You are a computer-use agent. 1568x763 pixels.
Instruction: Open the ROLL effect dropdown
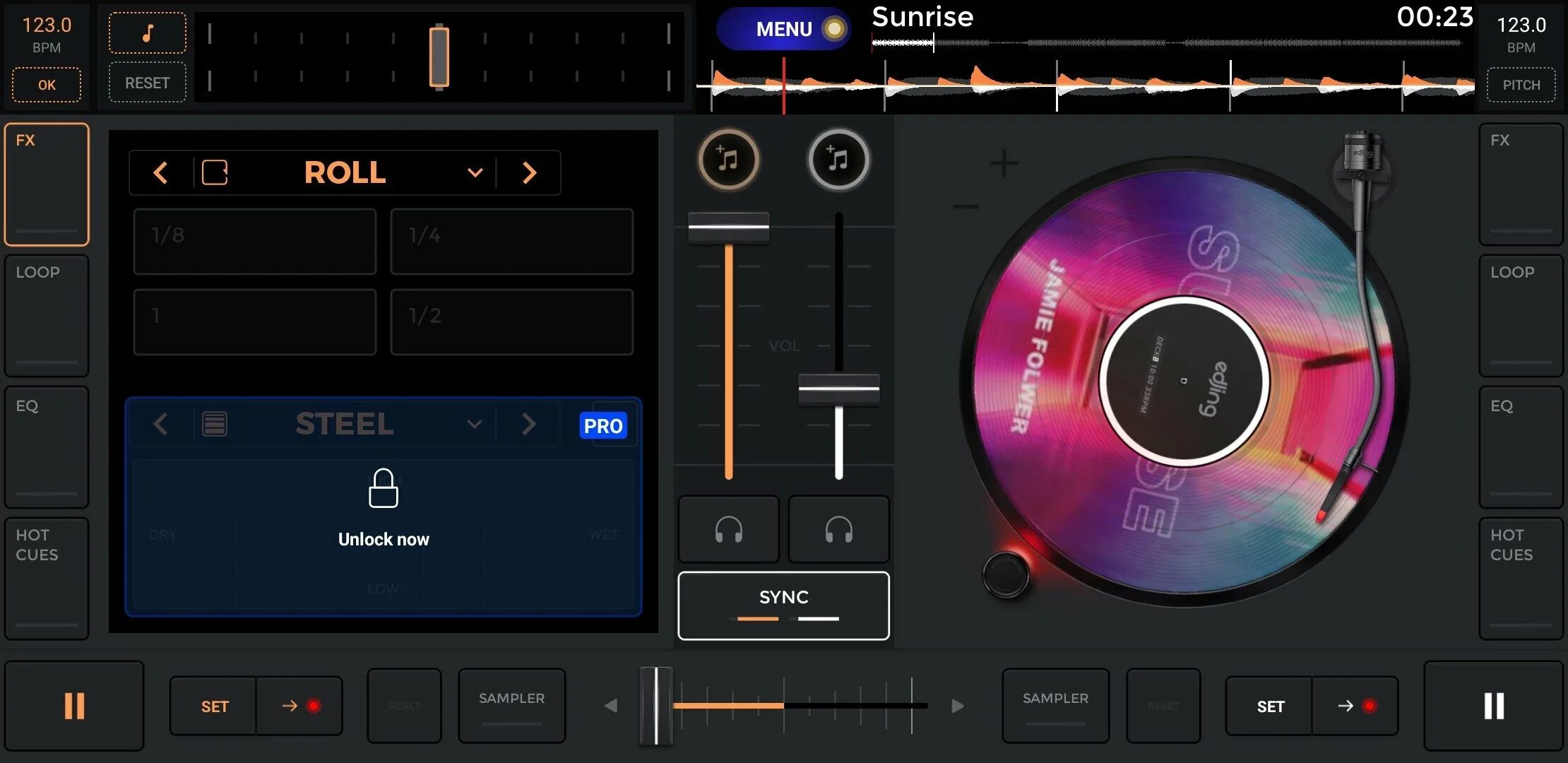tap(475, 172)
